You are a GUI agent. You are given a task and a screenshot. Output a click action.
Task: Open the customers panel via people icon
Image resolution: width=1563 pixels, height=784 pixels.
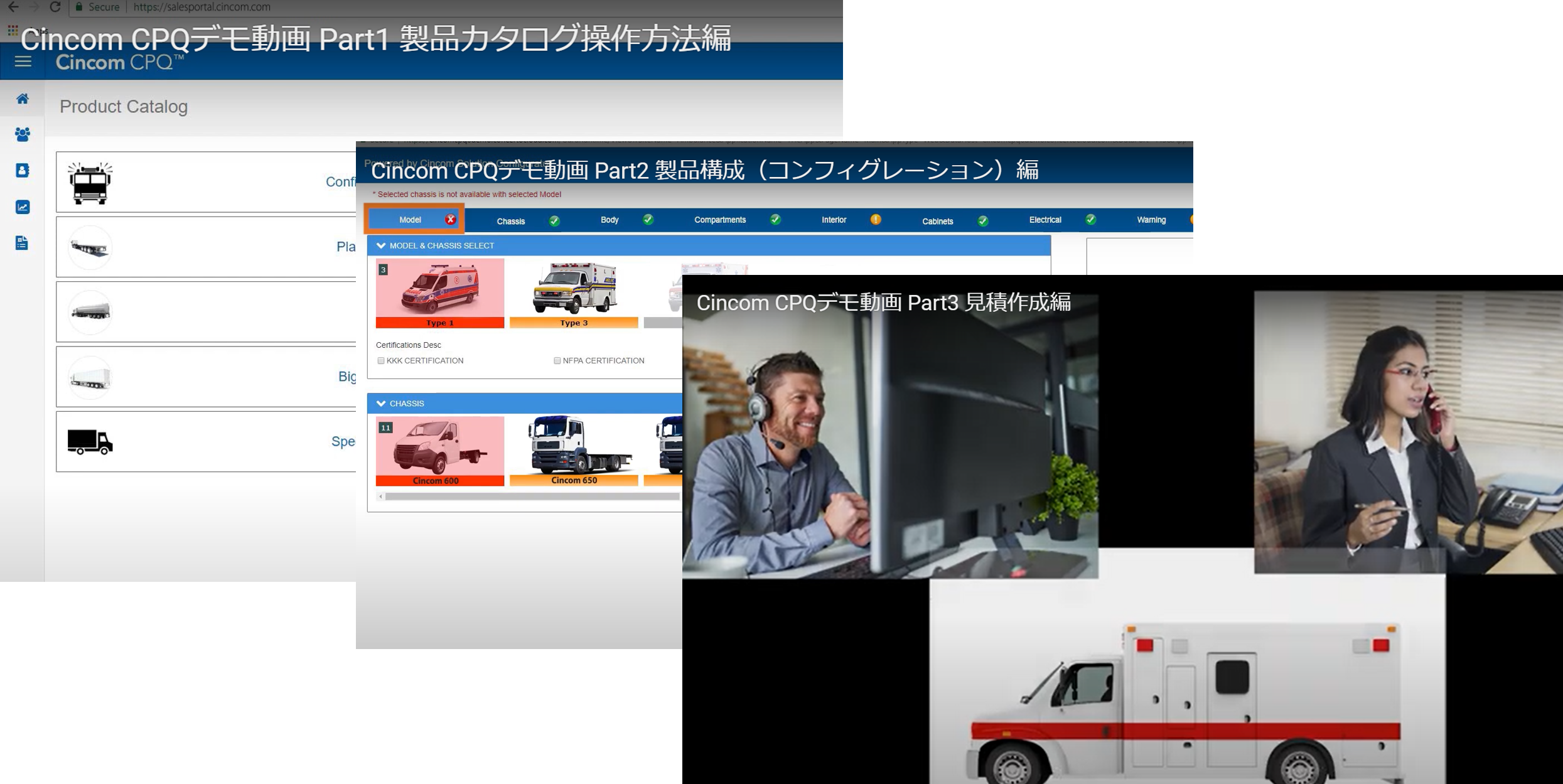(x=23, y=134)
